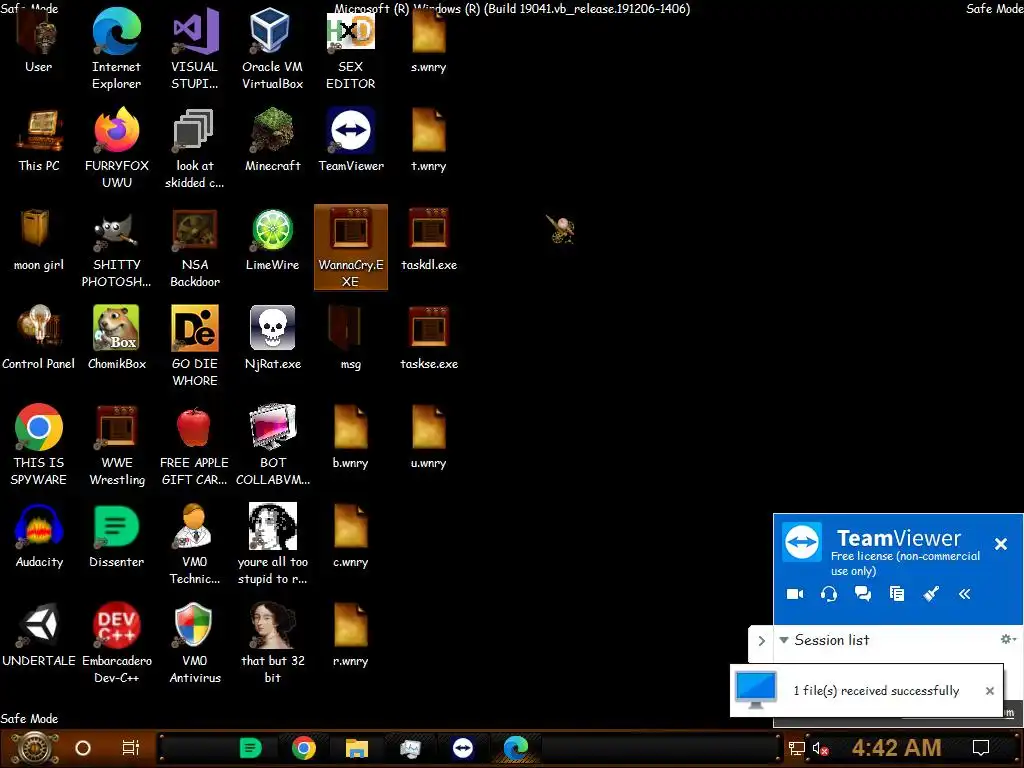
Task: Open Oracle VM VirtualBox desktop shortcut
Action: 272,50
